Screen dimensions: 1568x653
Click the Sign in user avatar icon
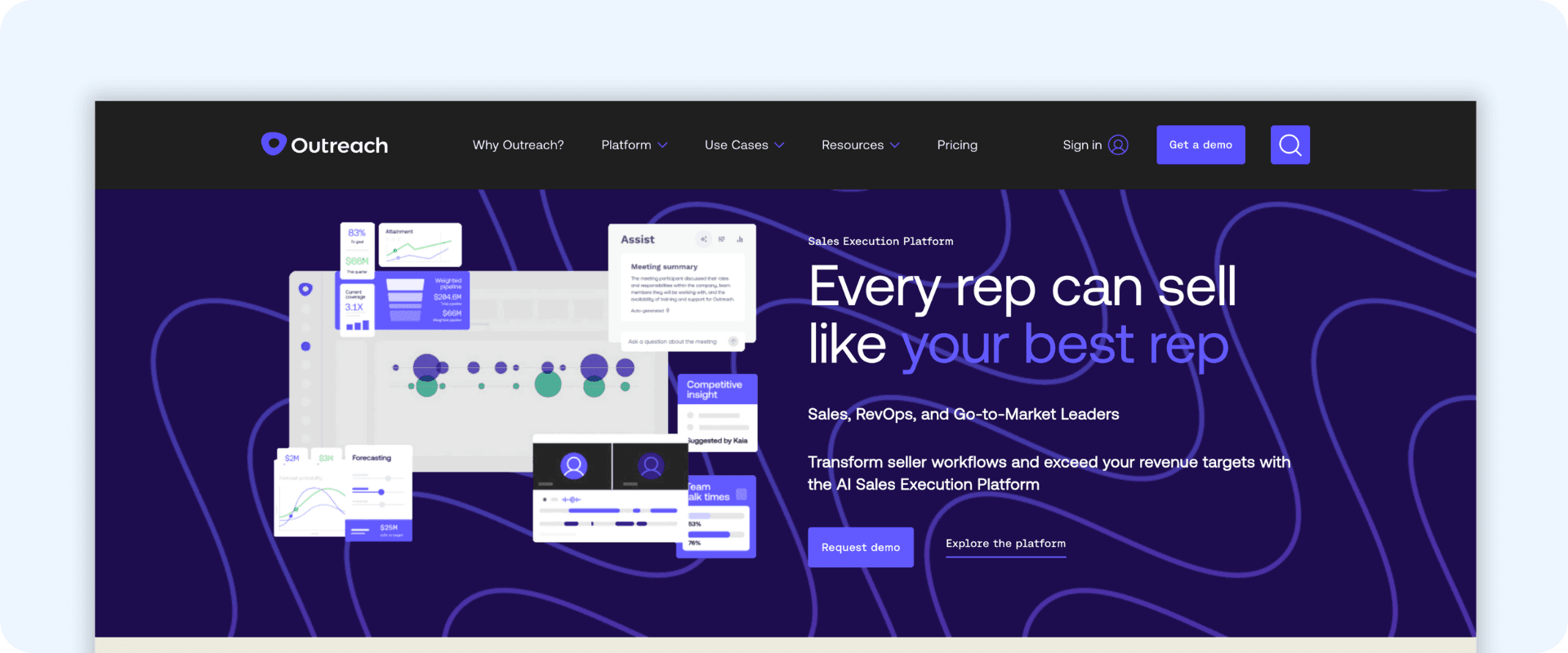click(x=1118, y=144)
